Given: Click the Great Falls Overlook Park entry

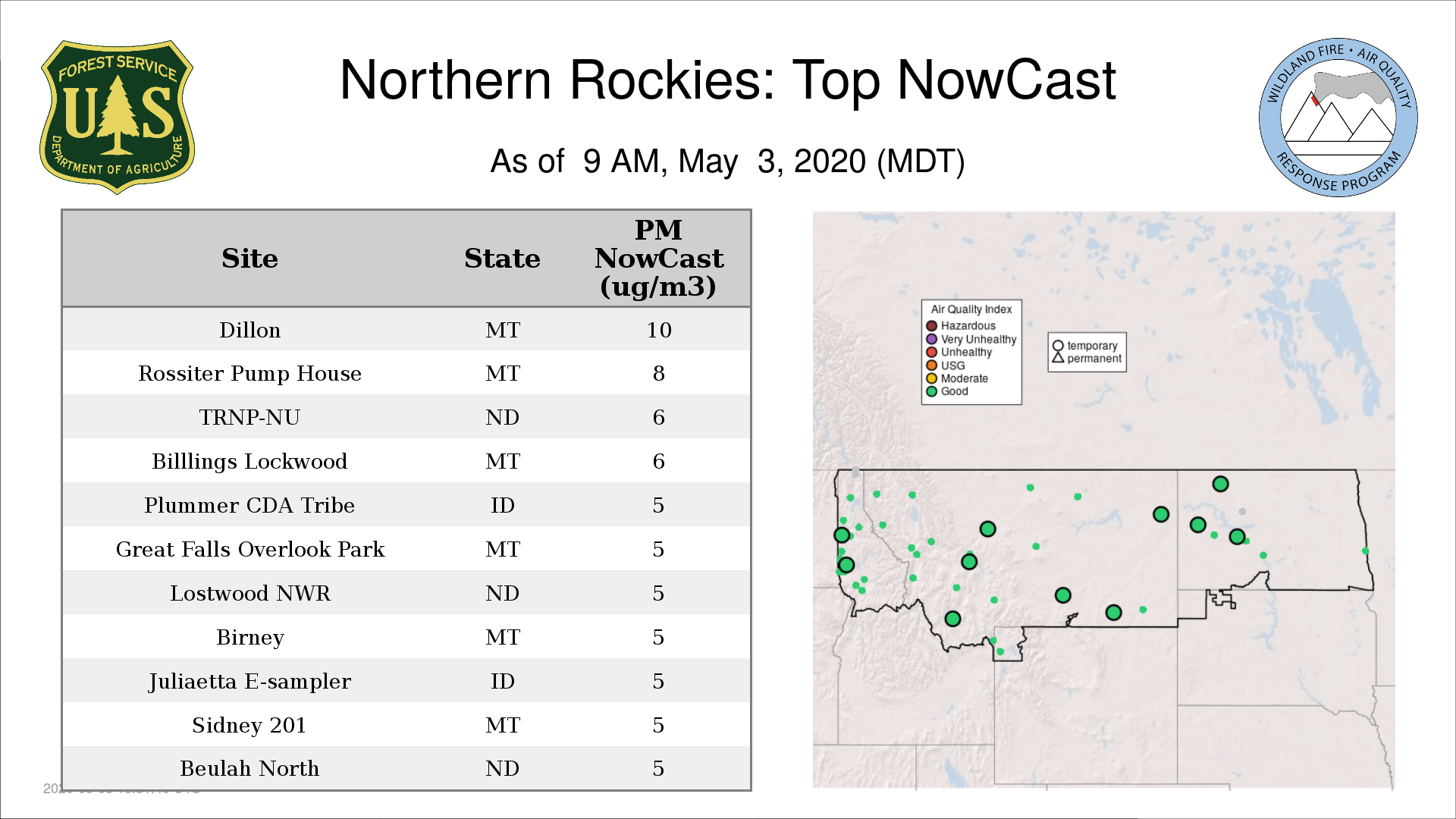Looking at the screenshot, I should (249, 549).
